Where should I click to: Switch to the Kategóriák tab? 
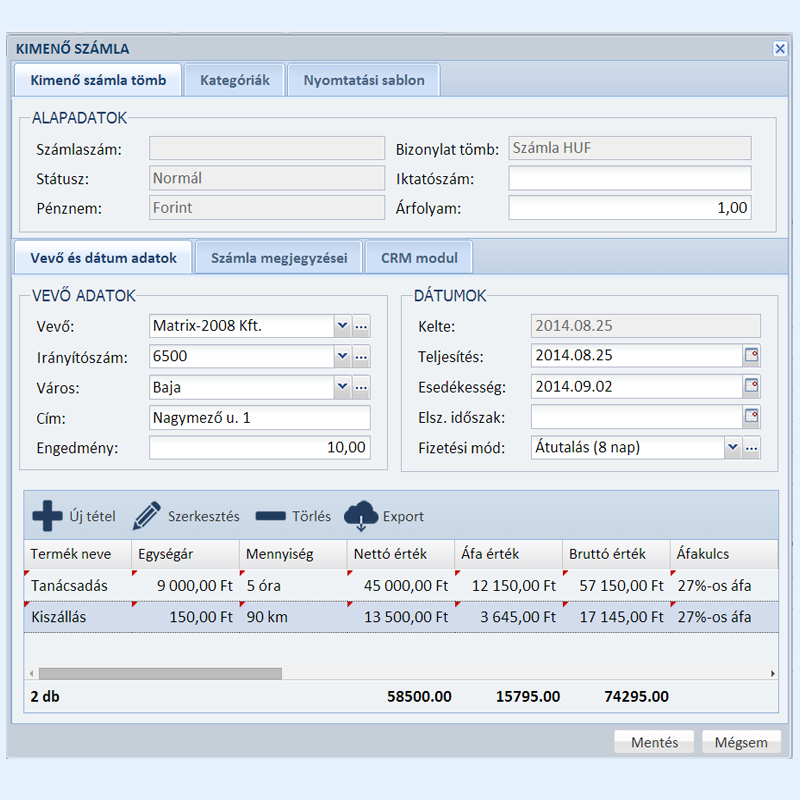click(234, 80)
